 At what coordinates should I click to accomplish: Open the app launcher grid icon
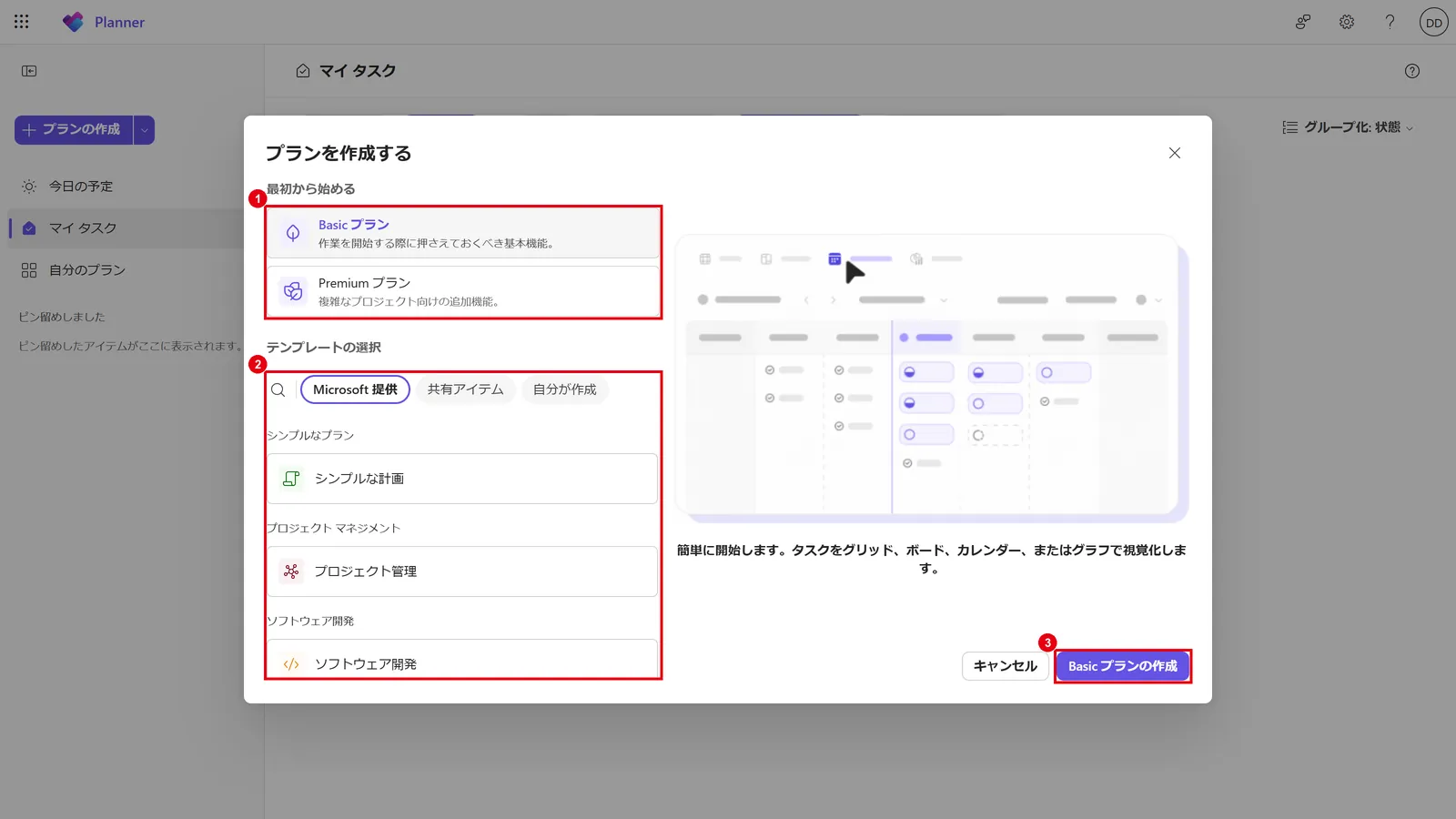(22, 22)
